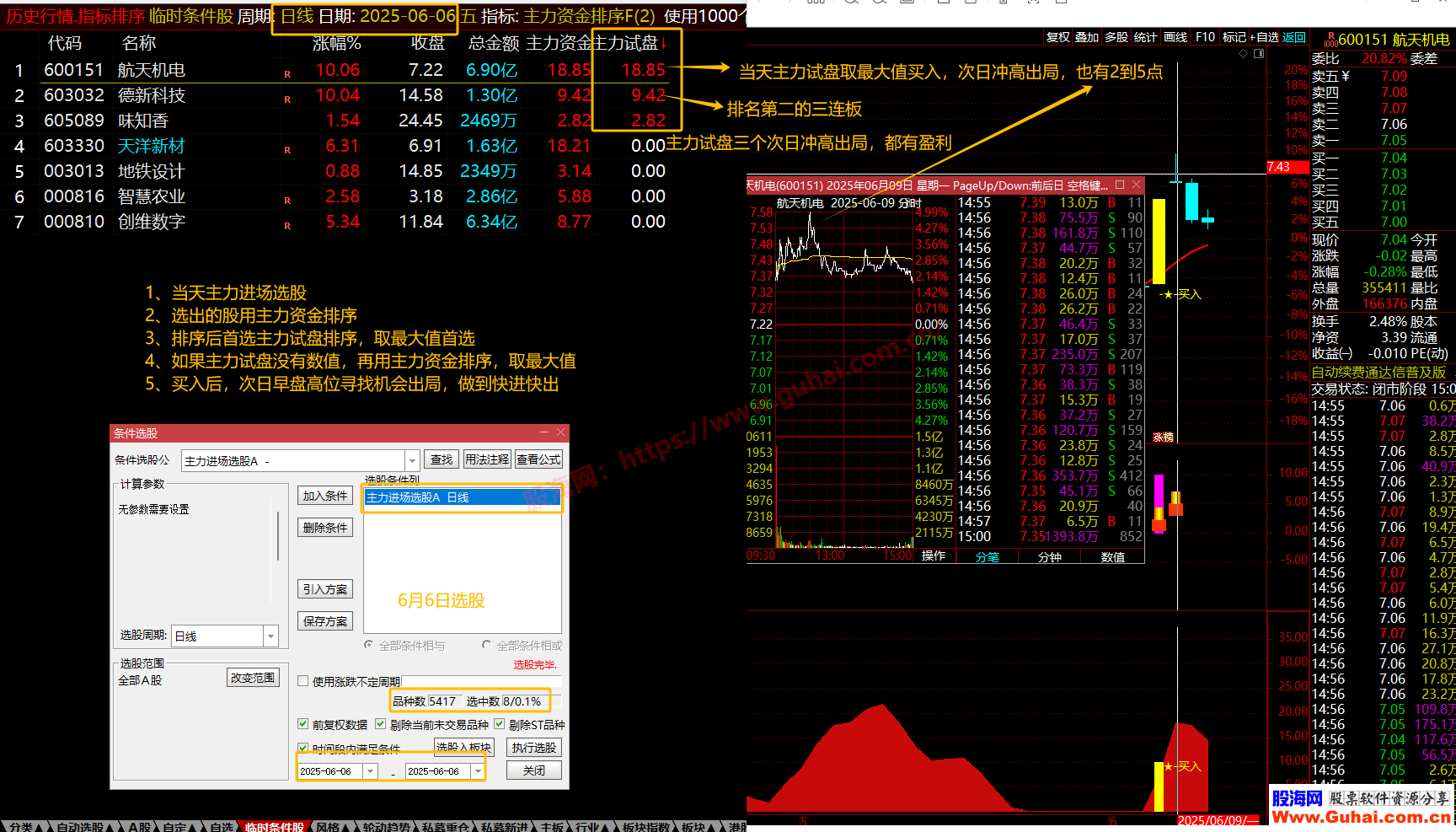This screenshot has width=1456, height=832.
Task: Click the diamond icon above the price chart
Action: (x=1243, y=53)
